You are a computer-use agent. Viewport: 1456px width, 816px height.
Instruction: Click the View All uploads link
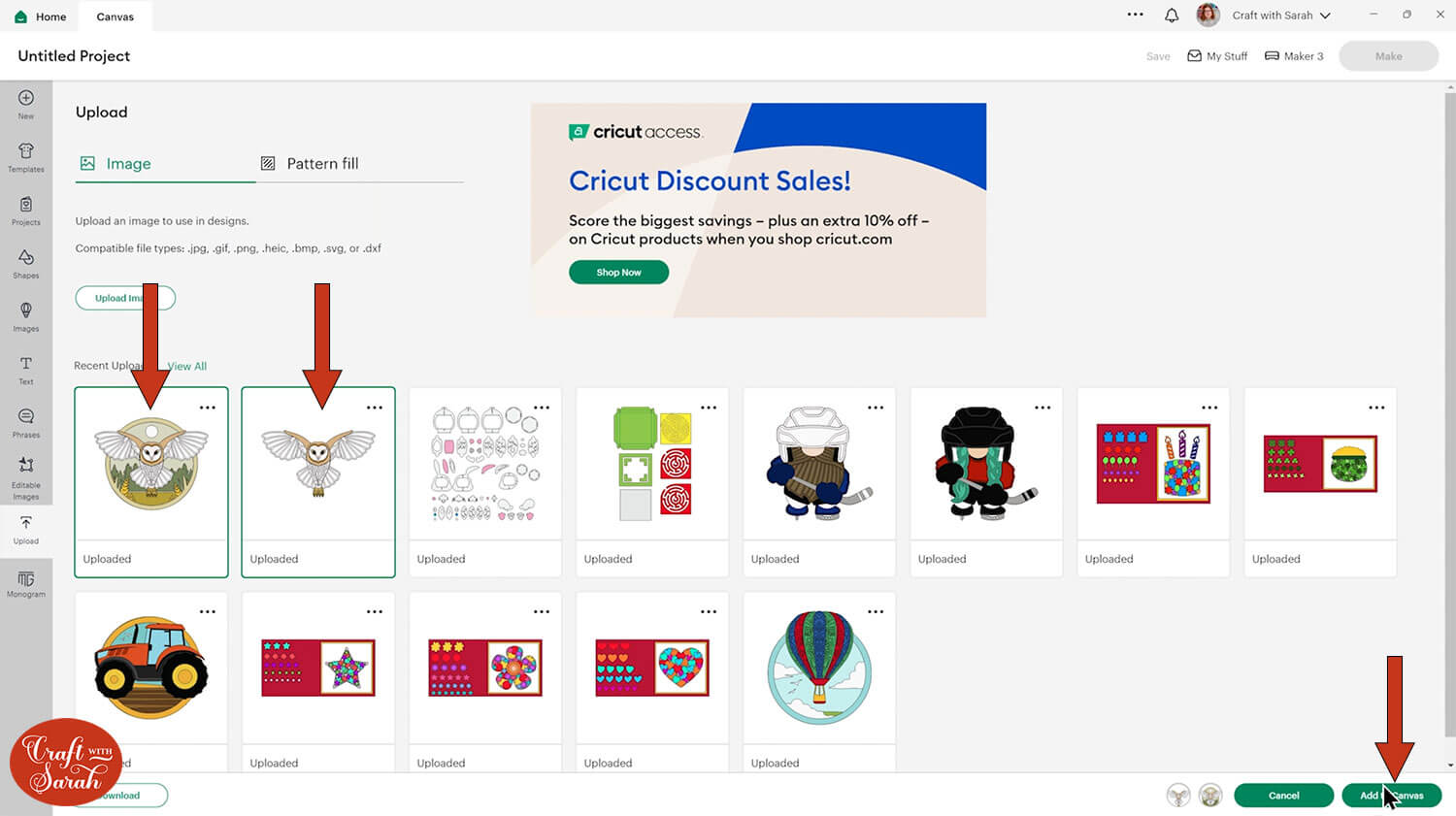[187, 367]
